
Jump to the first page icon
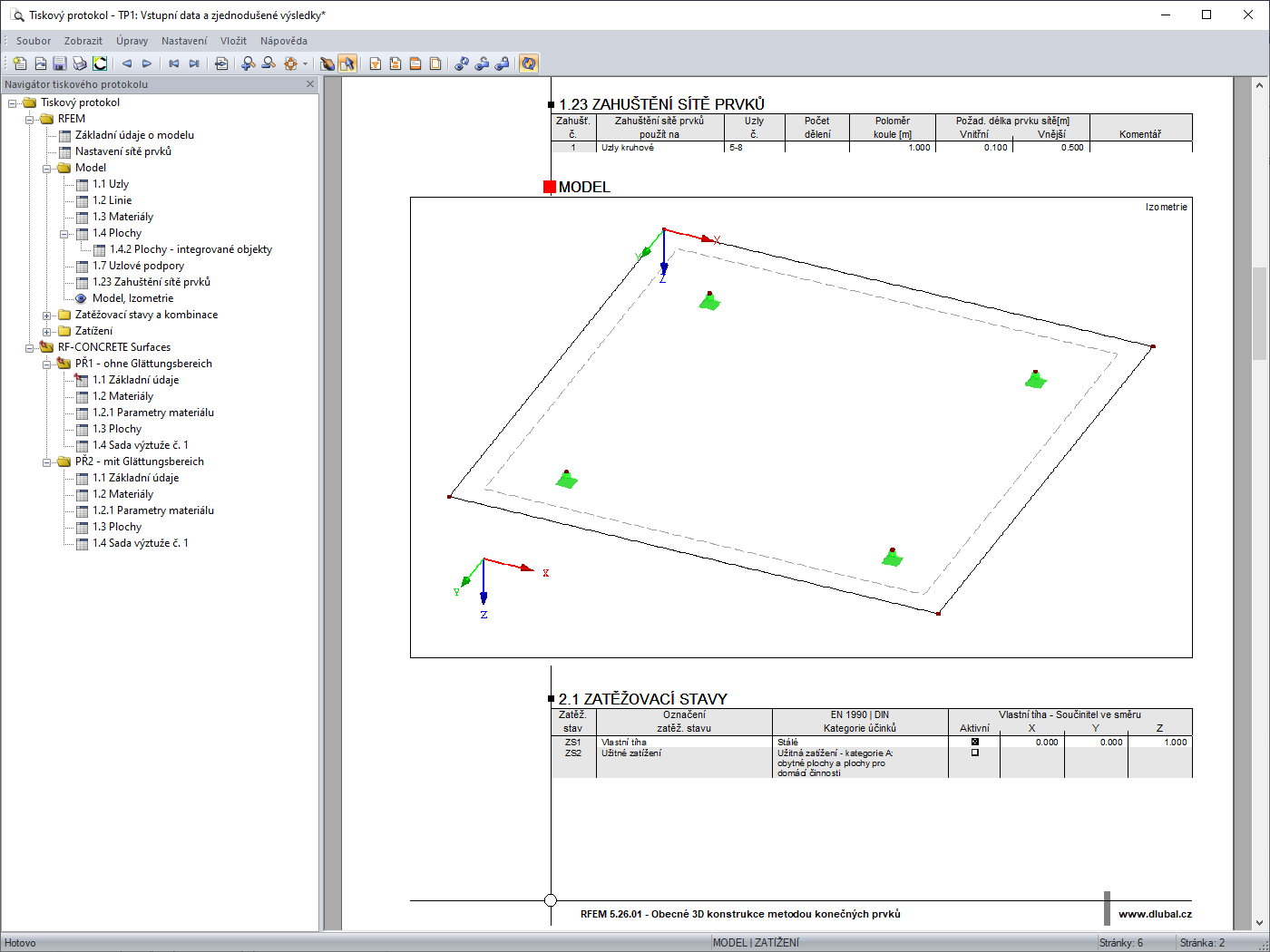174,63
